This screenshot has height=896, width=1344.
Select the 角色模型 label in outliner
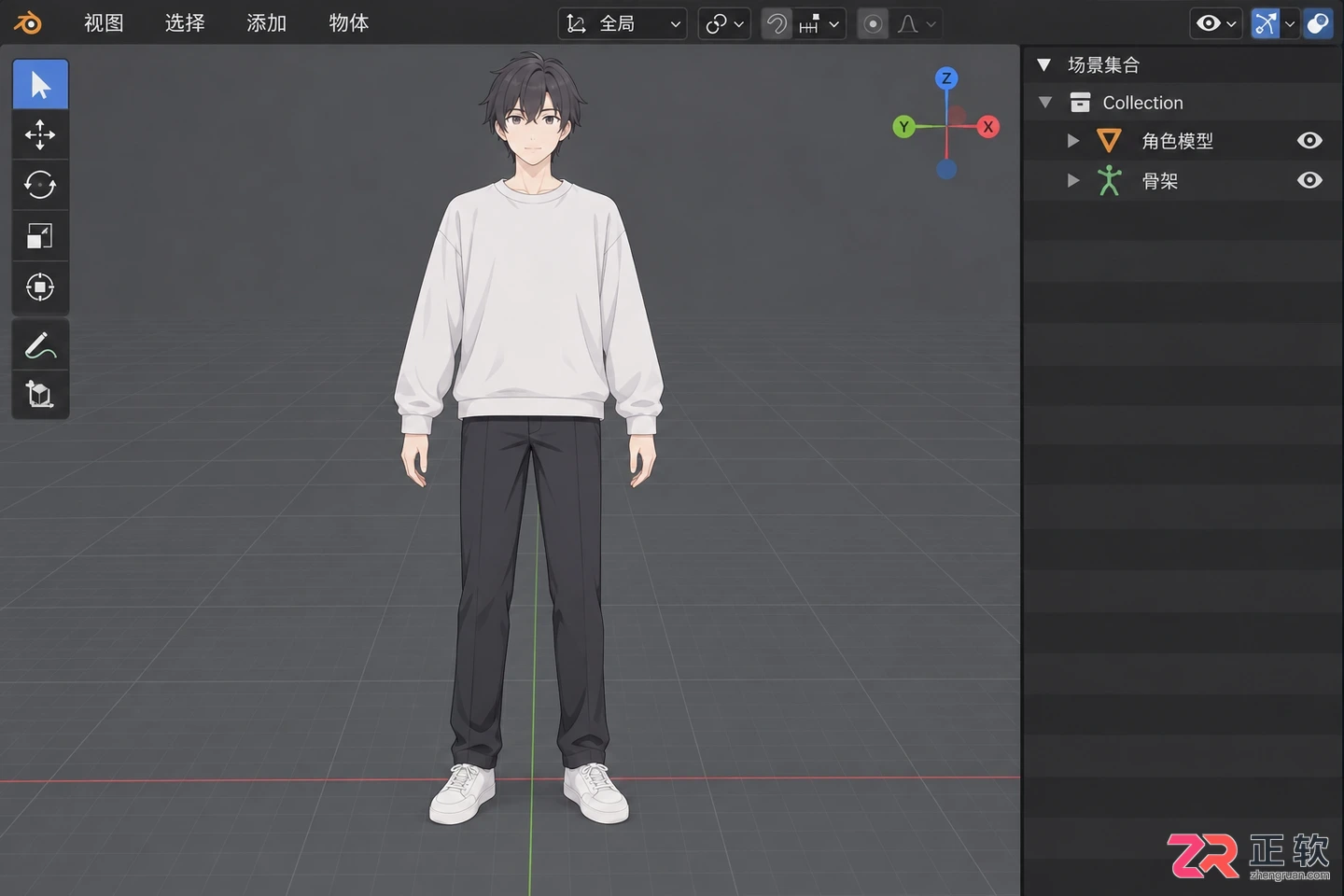[x=1178, y=141]
